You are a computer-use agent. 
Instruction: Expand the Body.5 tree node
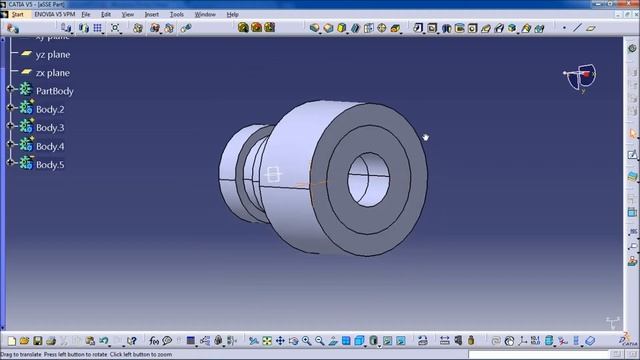coord(10,162)
